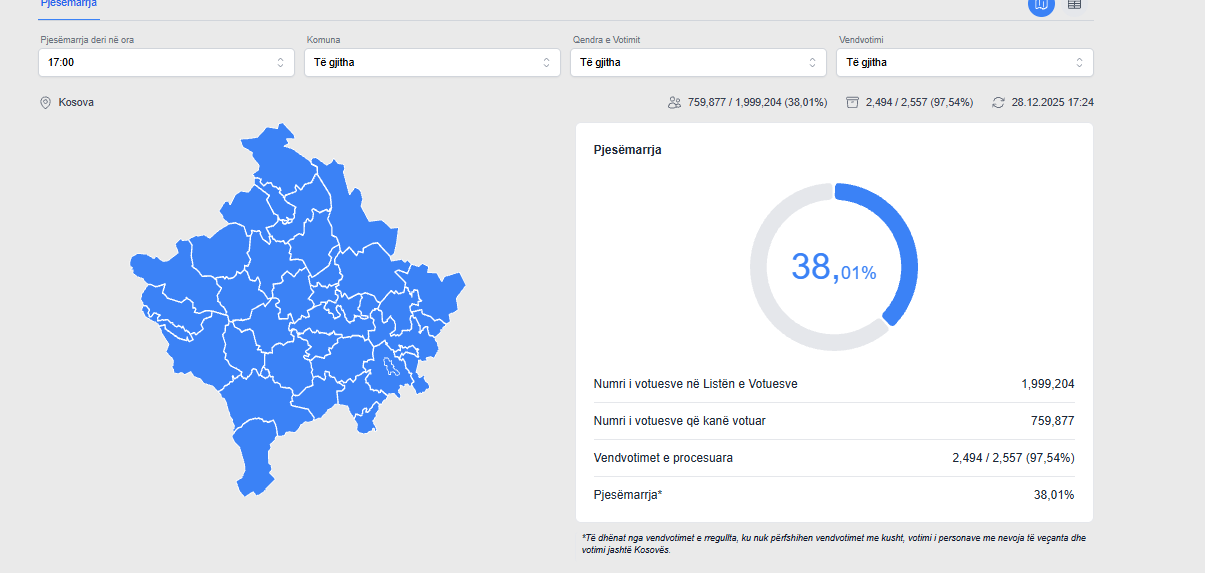Click the Vendvotimet e procesuara row
This screenshot has height=573, width=1205.
pos(833,458)
